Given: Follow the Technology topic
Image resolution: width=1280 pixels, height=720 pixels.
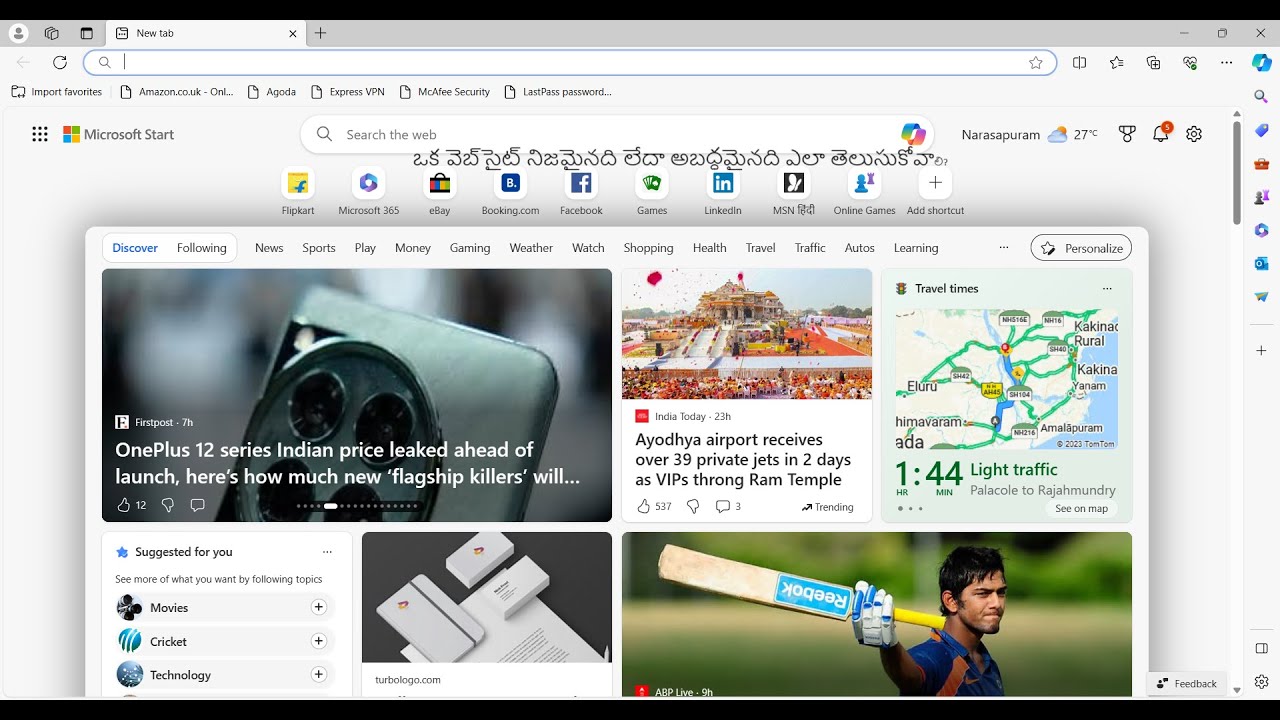Looking at the screenshot, I should [x=319, y=675].
